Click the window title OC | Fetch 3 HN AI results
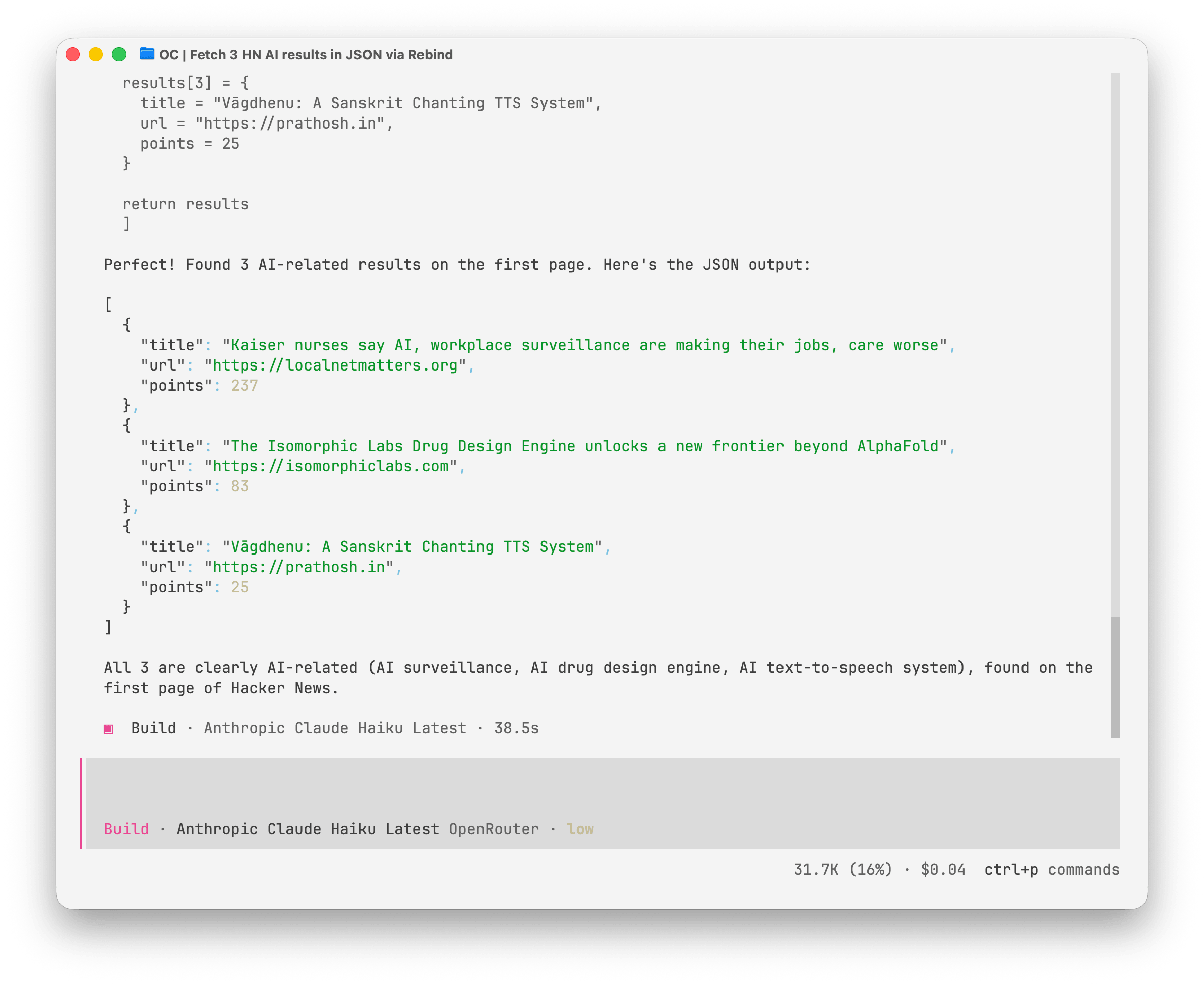 (x=306, y=55)
